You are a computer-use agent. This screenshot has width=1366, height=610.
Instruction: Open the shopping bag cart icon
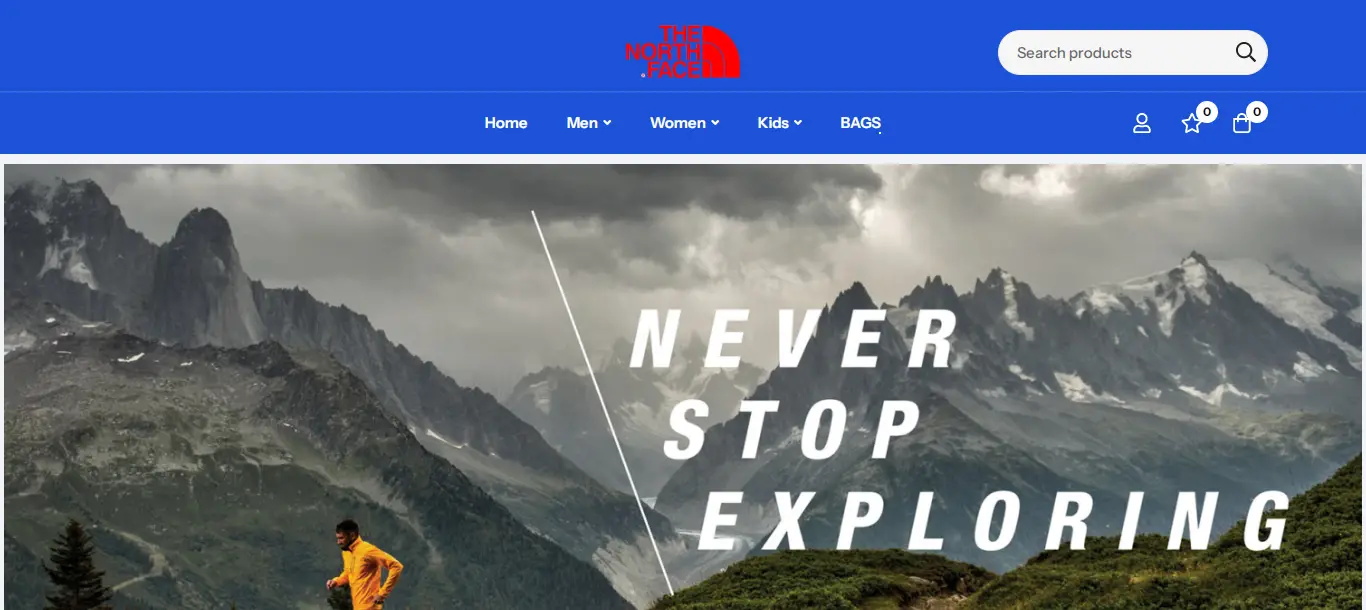click(x=1242, y=123)
